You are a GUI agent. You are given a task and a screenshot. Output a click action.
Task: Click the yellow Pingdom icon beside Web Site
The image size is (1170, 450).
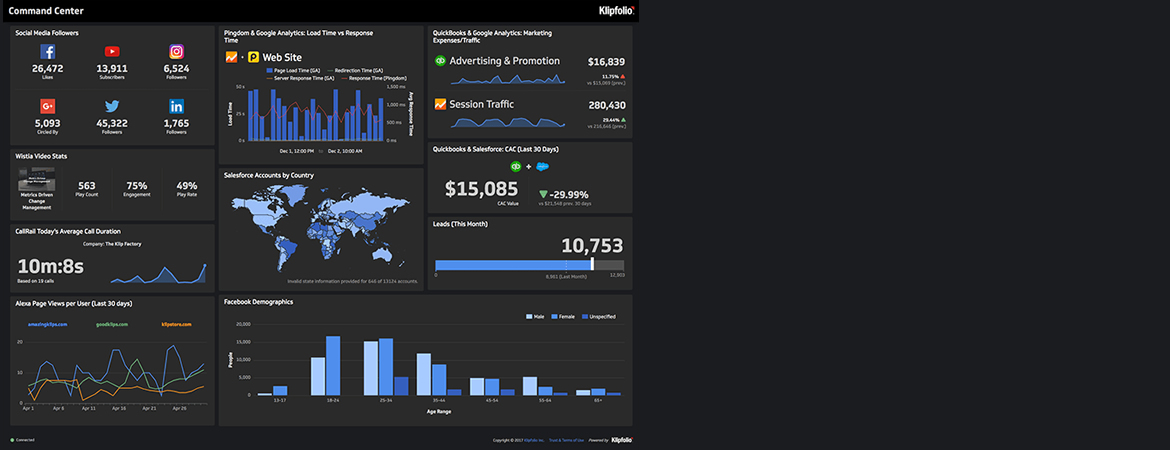[x=253, y=57]
